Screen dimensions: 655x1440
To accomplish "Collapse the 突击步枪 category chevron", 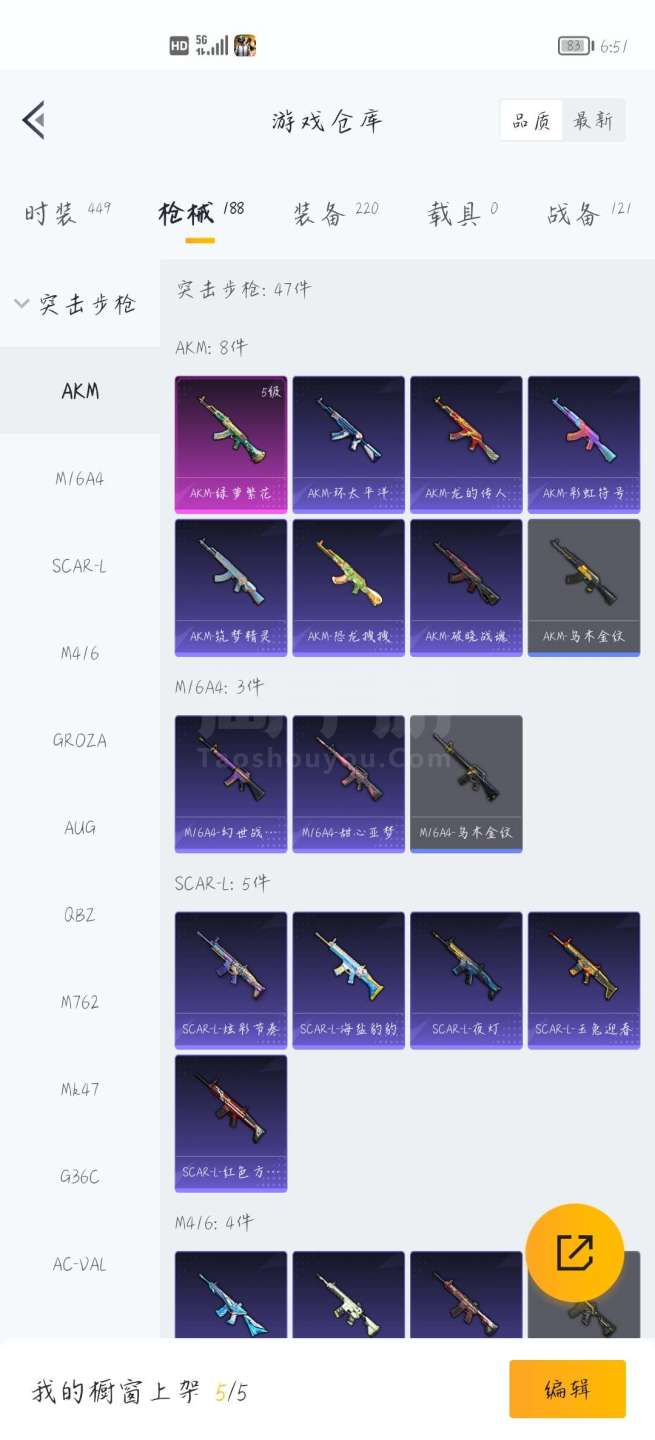I will (22, 304).
